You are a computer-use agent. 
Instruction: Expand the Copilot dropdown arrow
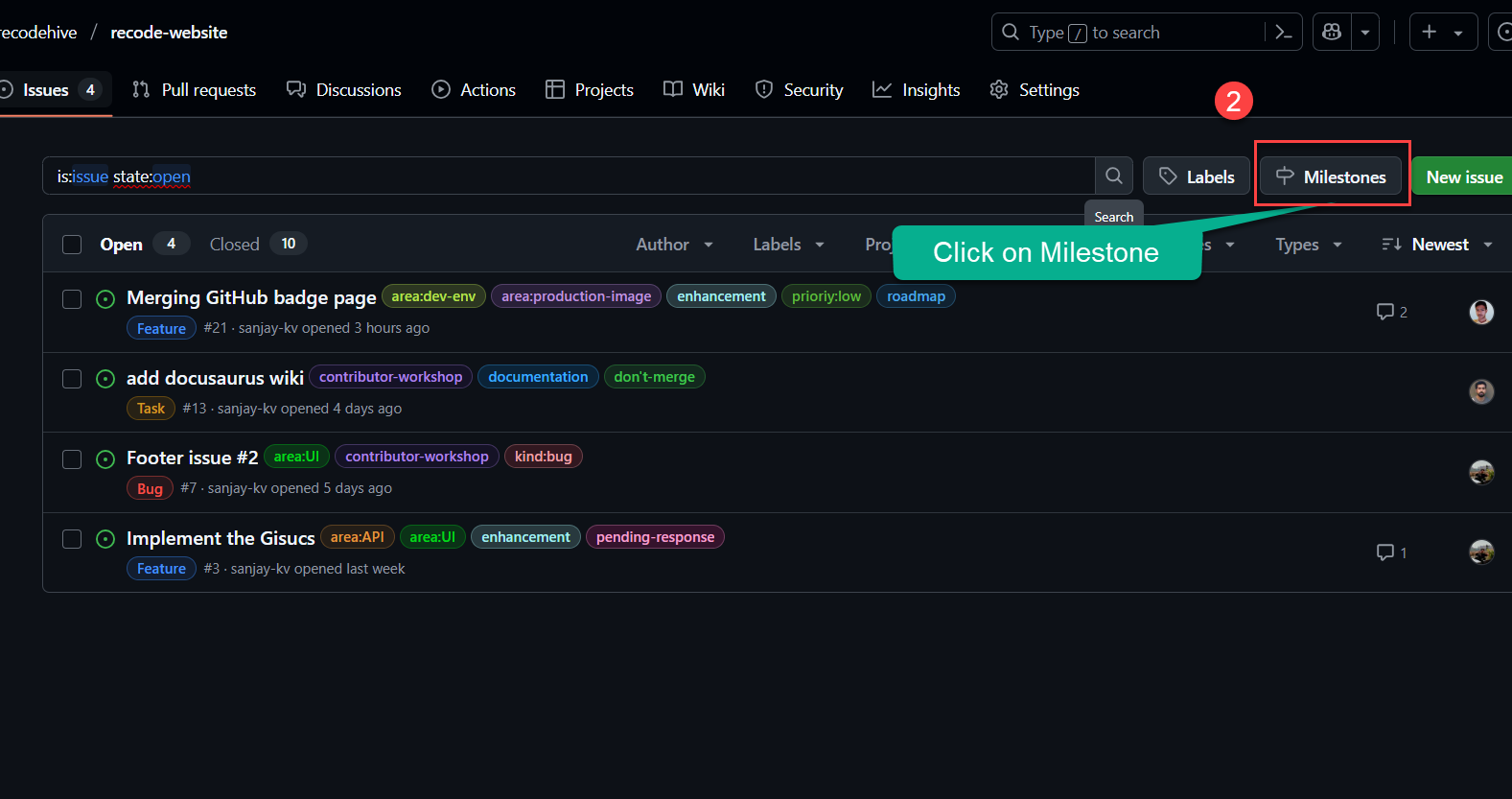1365,33
